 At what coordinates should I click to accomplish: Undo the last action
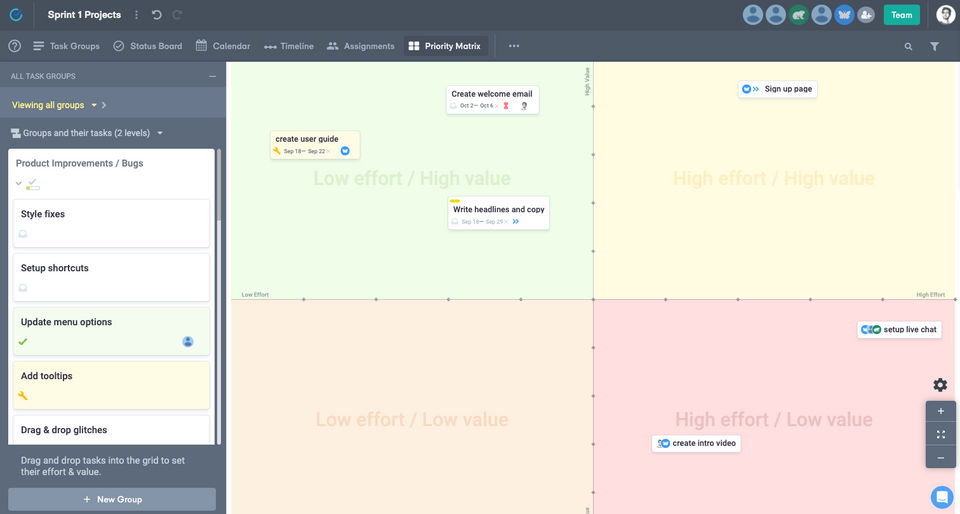(x=157, y=15)
